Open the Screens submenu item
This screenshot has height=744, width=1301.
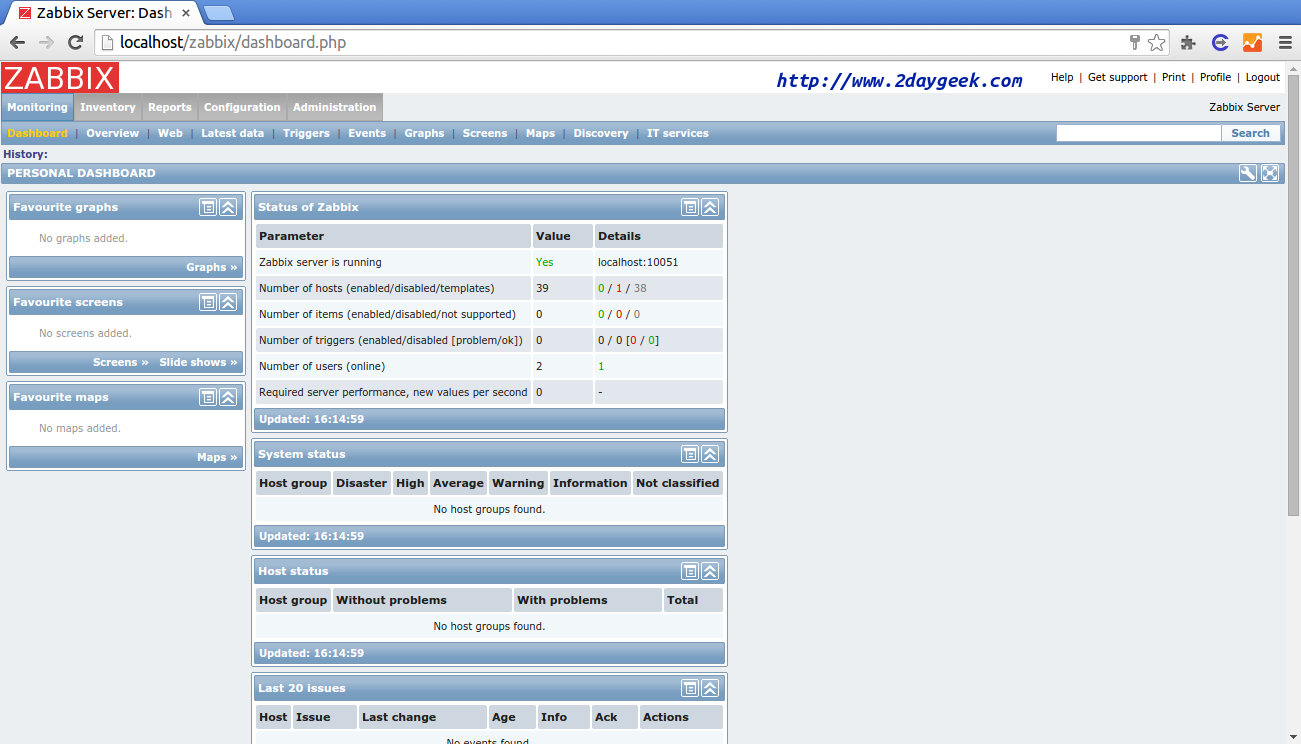click(x=485, y=133)
